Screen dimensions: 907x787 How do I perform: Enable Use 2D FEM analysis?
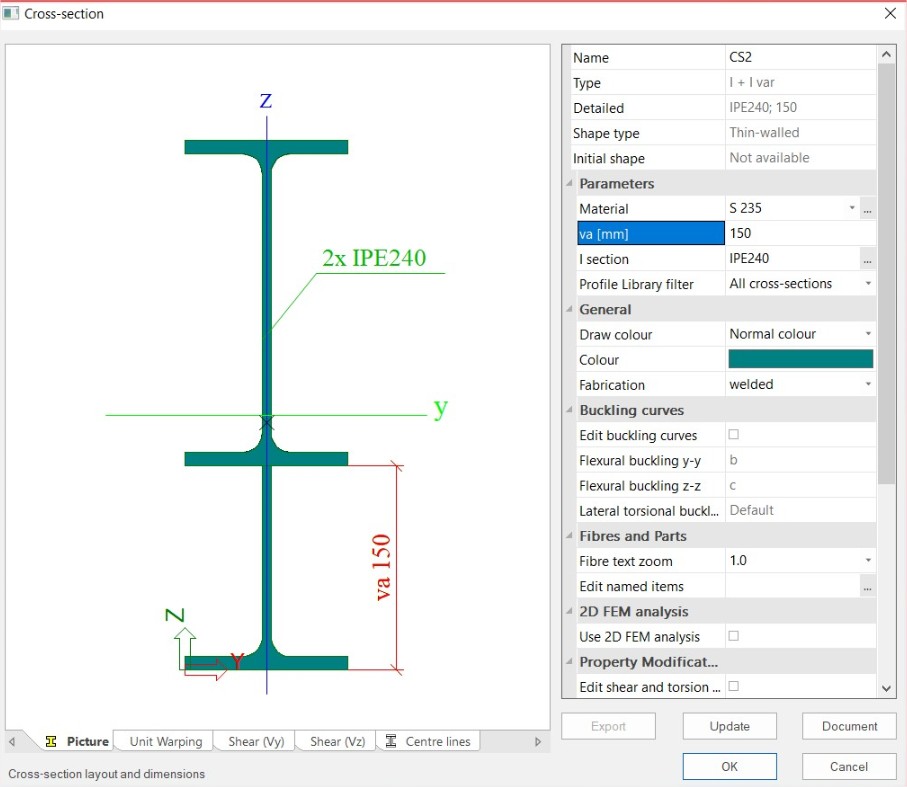tap(733, 636)
